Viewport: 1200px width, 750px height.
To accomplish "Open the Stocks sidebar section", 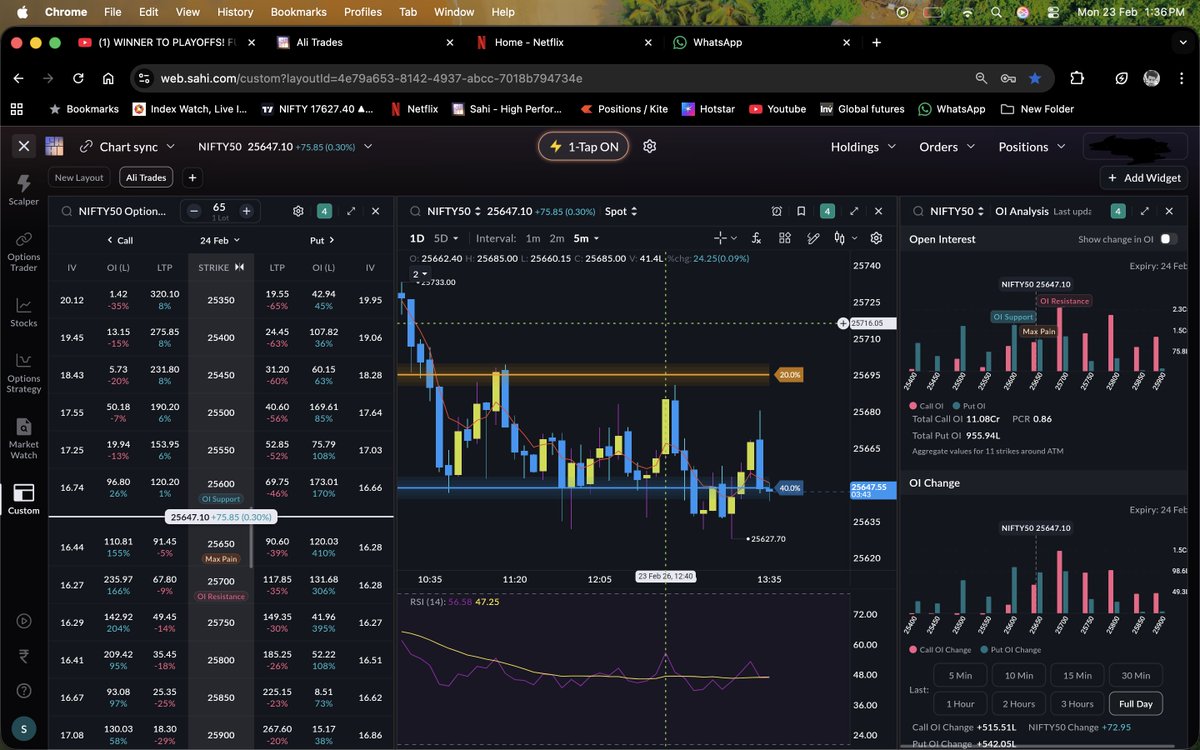I will [24, 312].
